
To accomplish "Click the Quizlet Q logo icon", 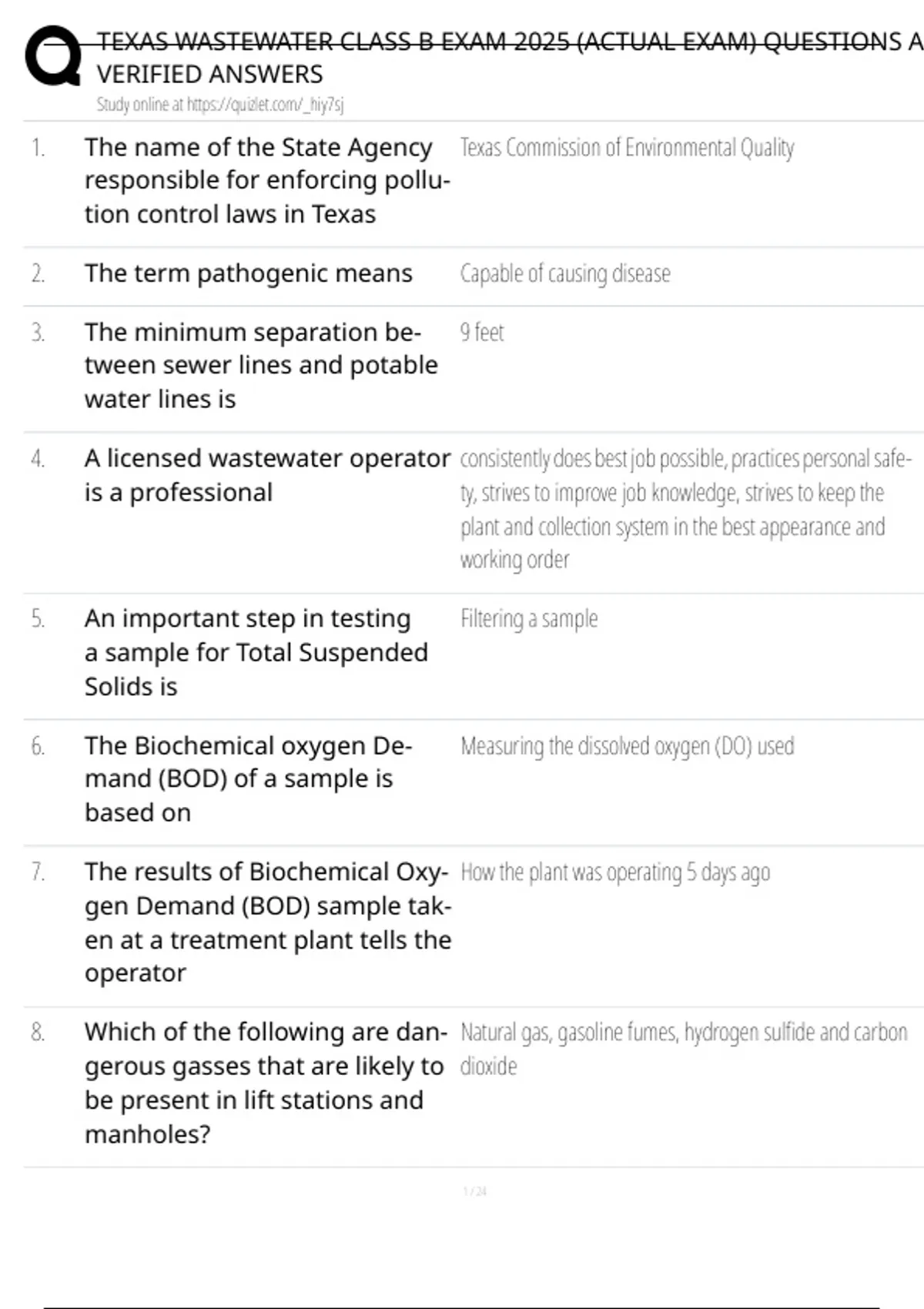I will pos(52,56).
